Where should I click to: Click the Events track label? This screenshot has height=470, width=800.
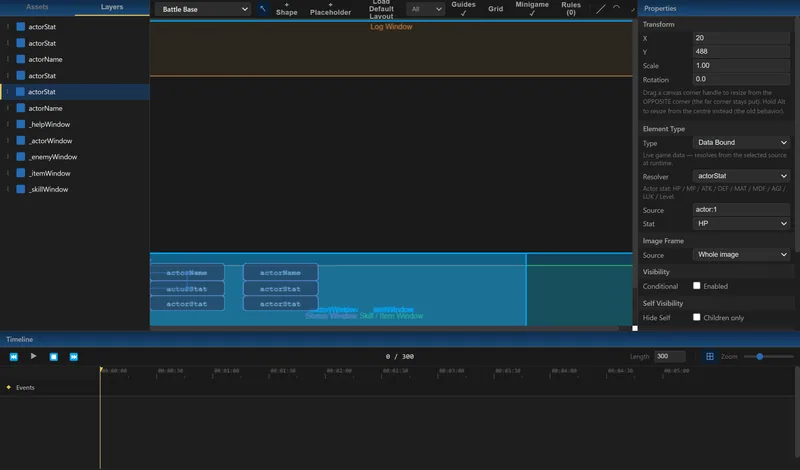[25, 388]
